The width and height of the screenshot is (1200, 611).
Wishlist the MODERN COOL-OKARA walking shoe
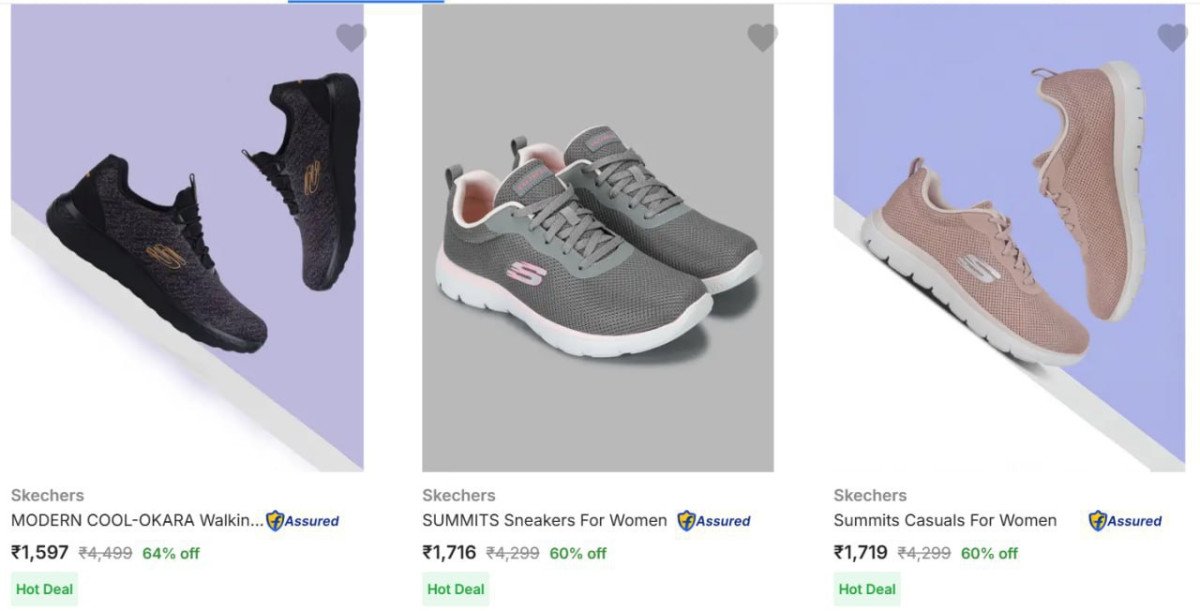pyautogui.click(x=351, y=38)
